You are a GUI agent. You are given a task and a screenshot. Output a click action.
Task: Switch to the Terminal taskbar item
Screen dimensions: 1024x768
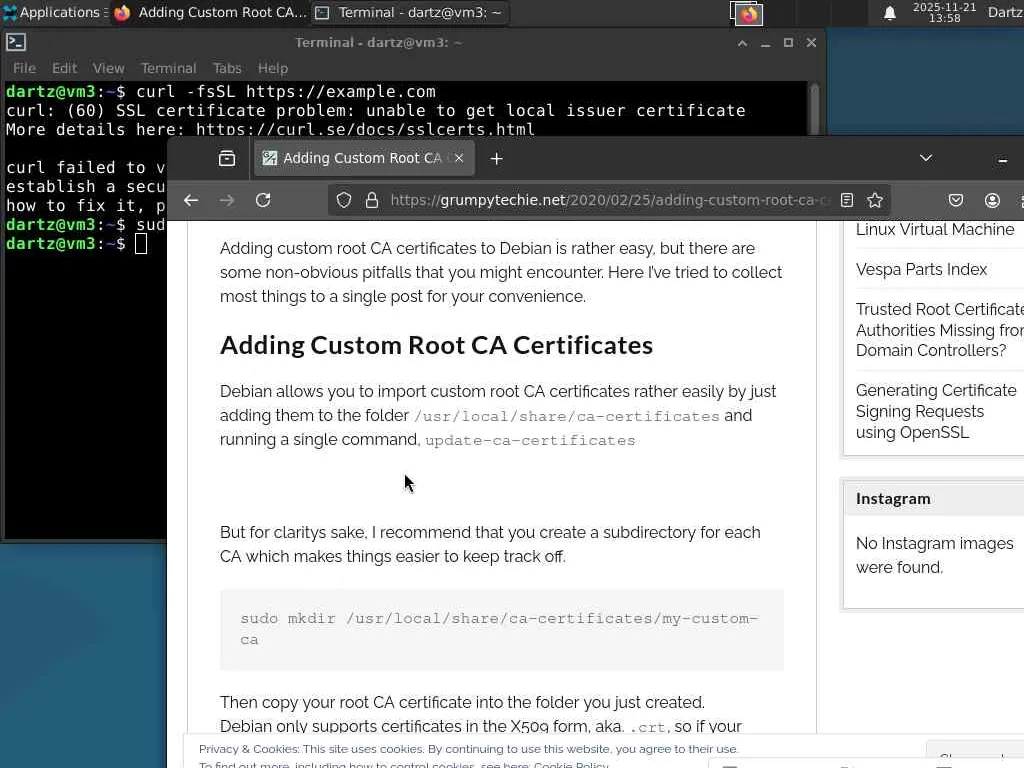click(409, 12)
